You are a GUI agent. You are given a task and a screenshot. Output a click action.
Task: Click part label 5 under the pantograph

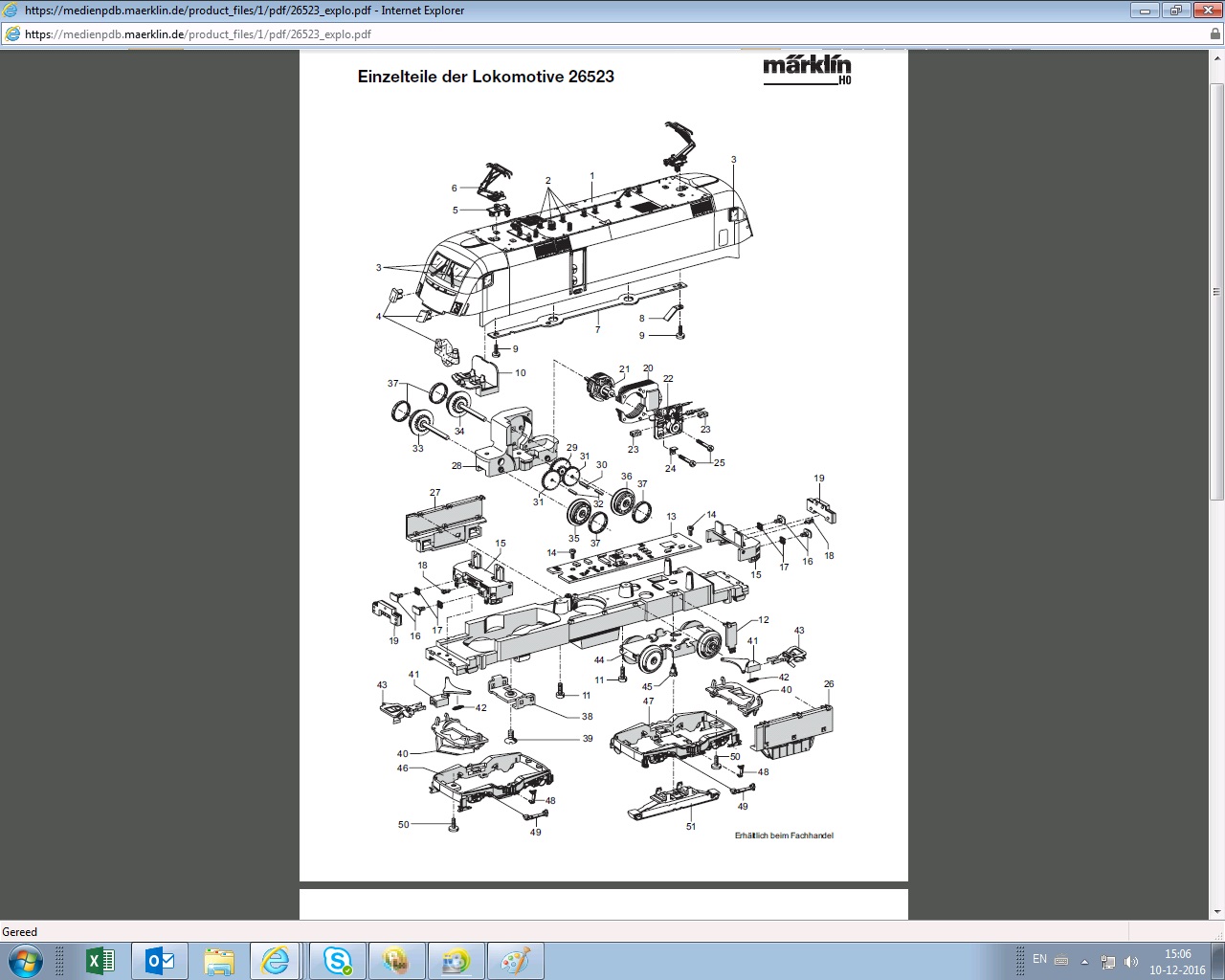456,211
